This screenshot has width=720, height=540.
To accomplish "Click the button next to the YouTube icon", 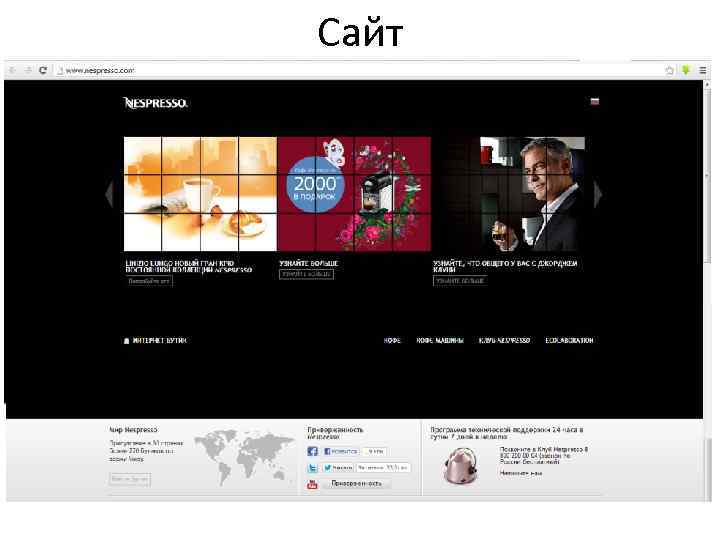I will pos(356,484).
